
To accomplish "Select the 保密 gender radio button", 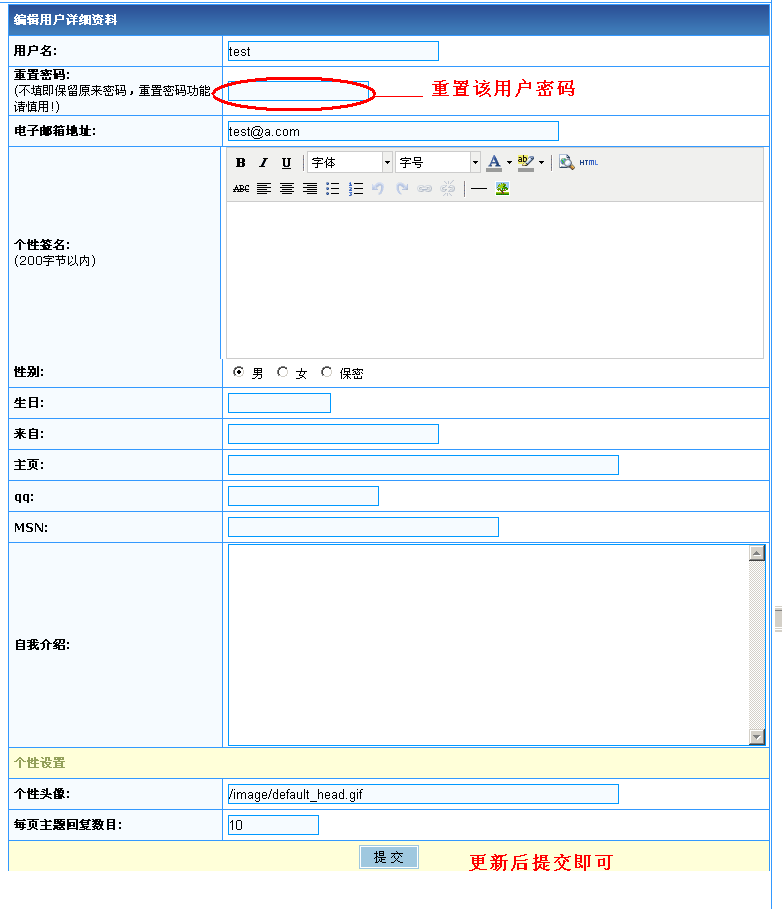I will click(x=326, y=372).
